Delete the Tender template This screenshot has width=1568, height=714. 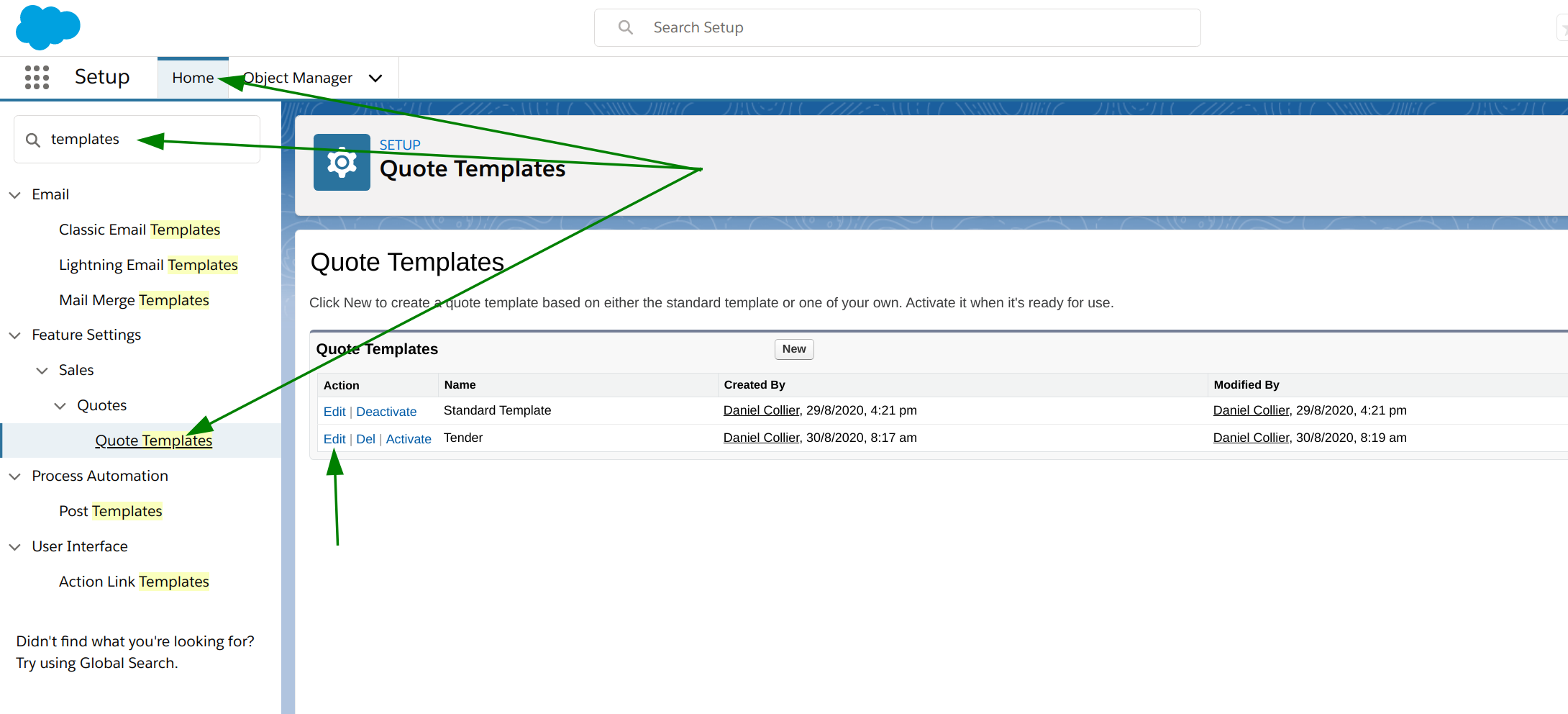pyautogui.click(x=365, y=439)
